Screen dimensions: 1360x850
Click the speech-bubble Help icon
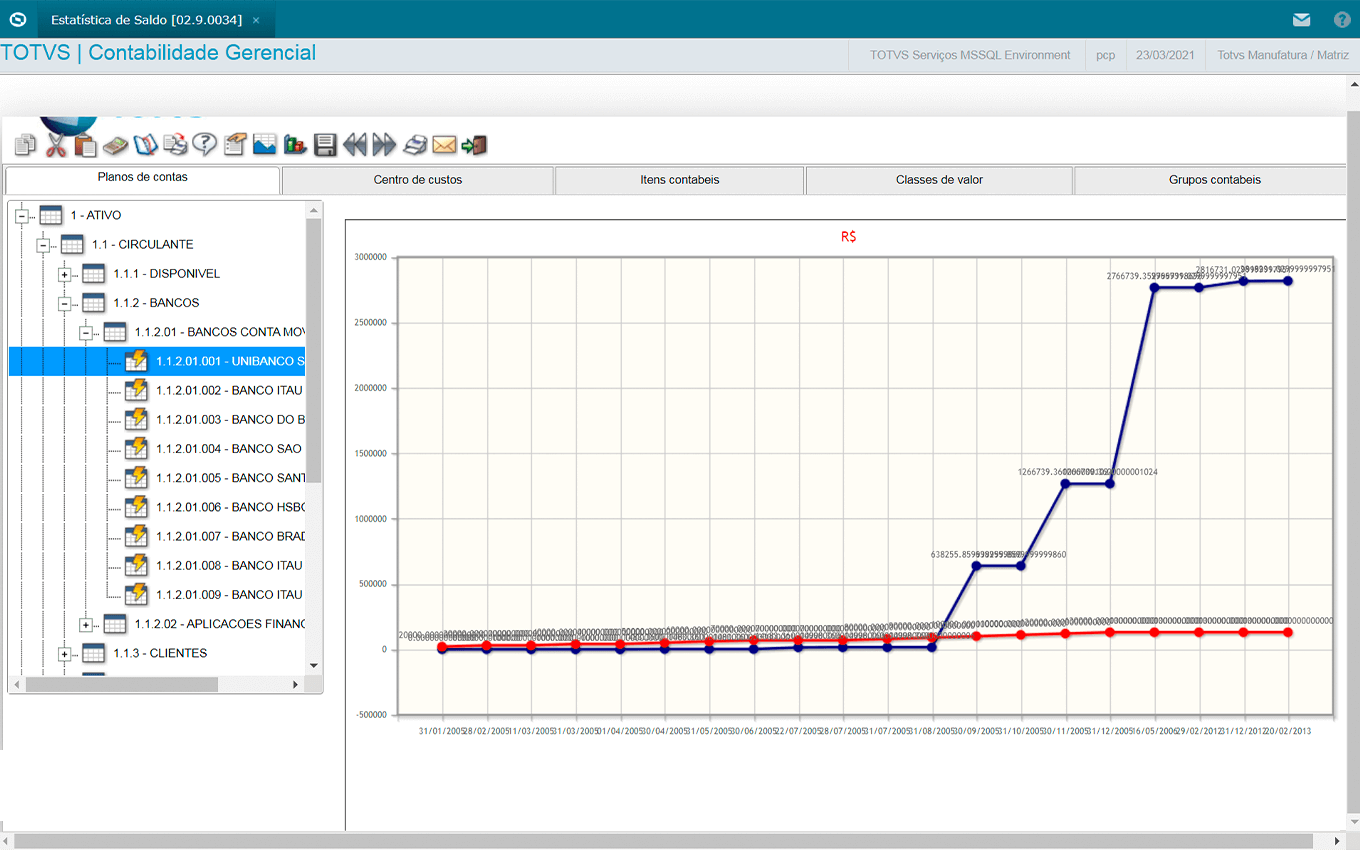pos(205,145)
